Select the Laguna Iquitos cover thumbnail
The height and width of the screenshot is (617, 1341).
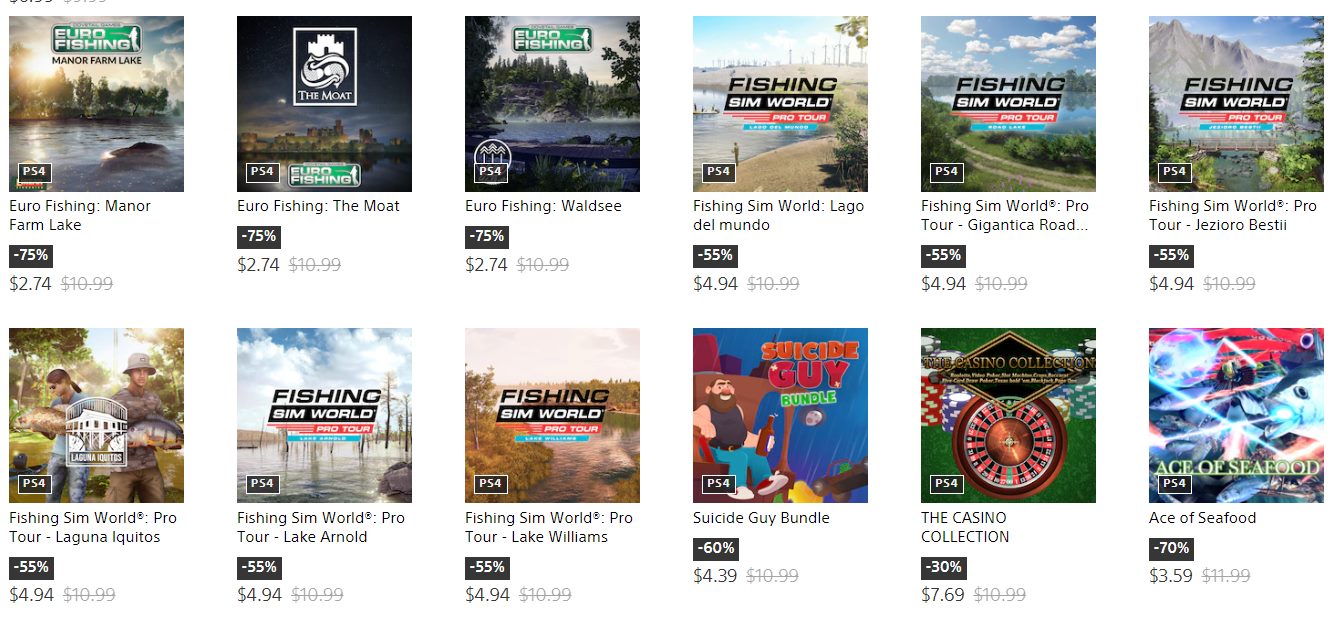tap(96, 415)
